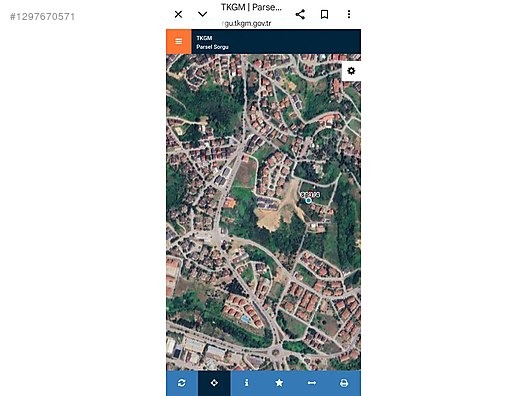Open the info icon in bottom toolbar
The image size is (528, 396).
click(x=246, y=383)
